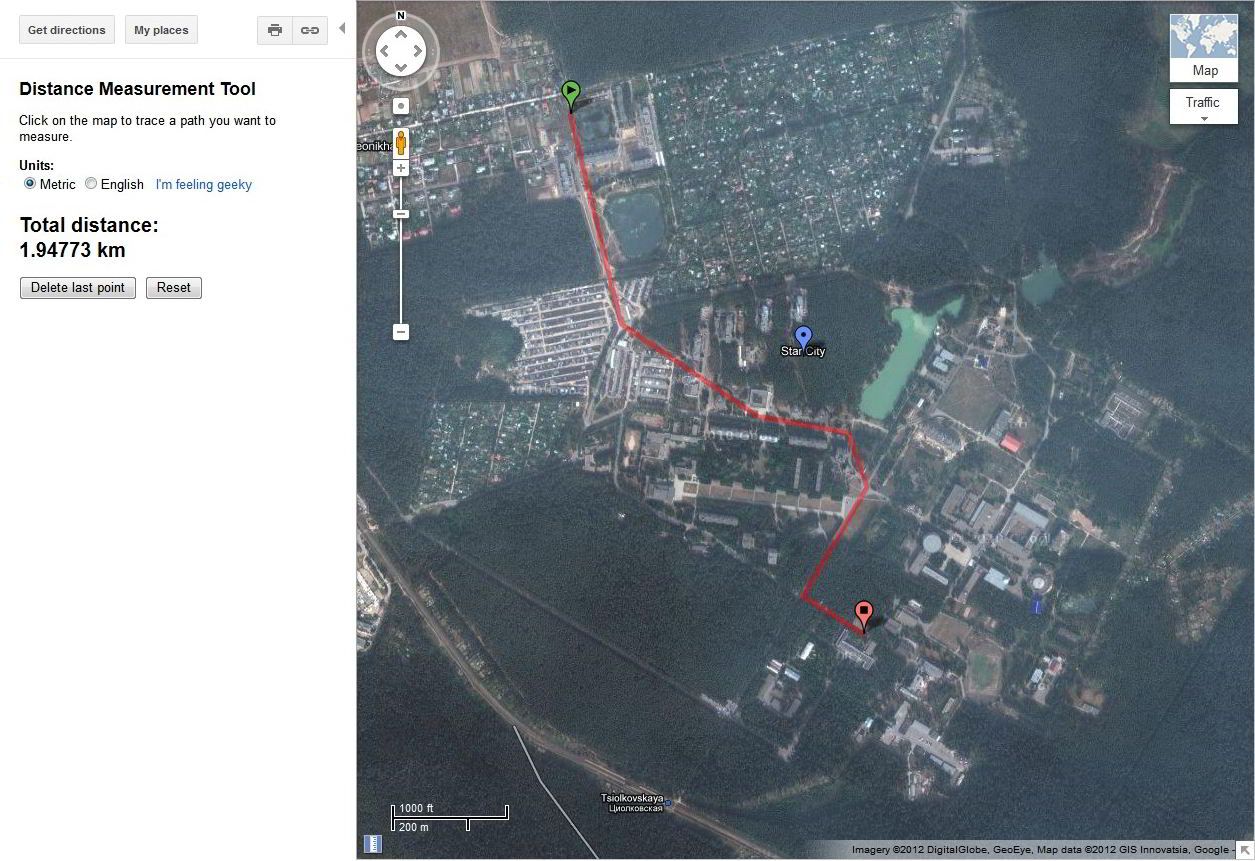1255x861 pixels.
Task: Switch to Map view thumbnail
Action: point(1204,47)
